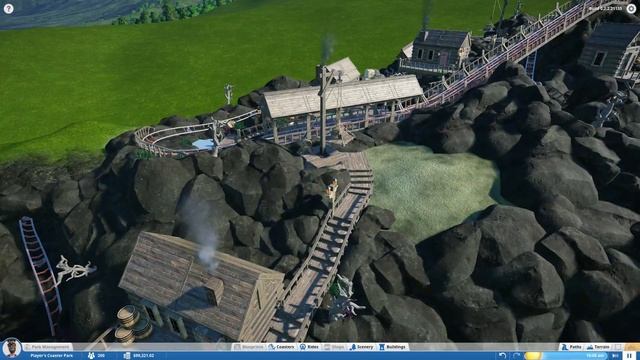The image size is (640, 360).
Task: Open the Coasters tab
Action: coord(282,347)
